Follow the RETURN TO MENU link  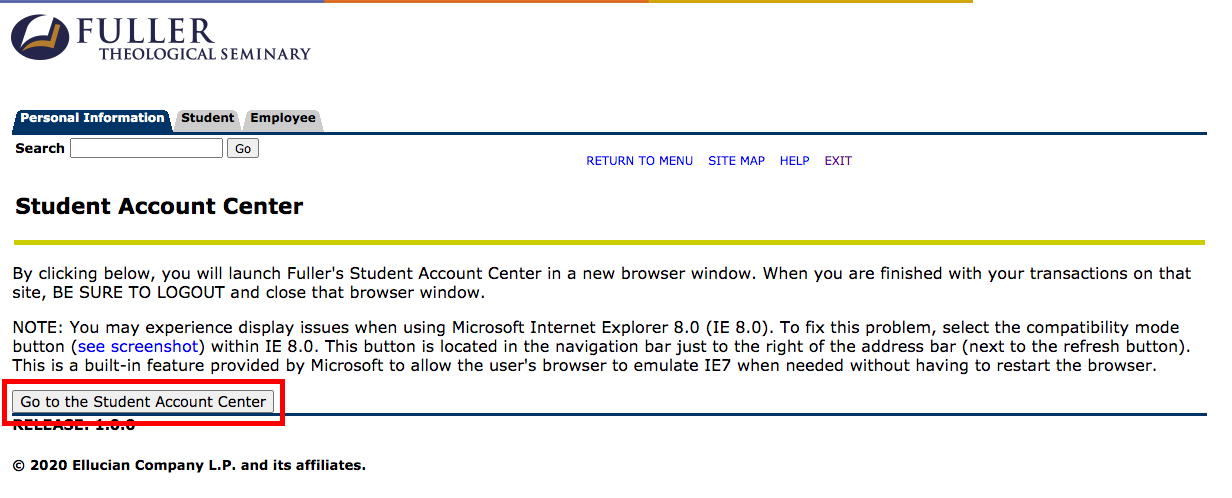pos(639,161)
